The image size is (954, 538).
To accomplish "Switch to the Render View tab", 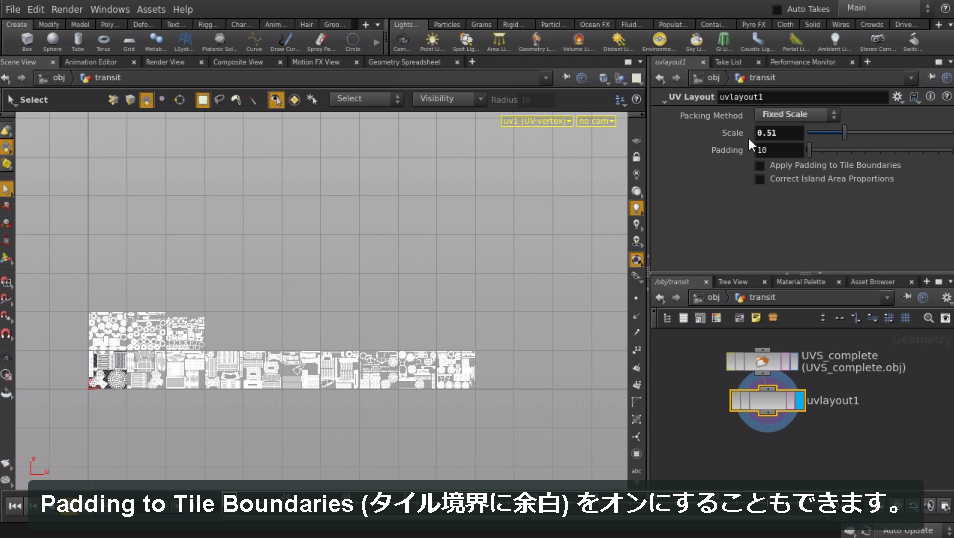I will pyautogui.click(x=165, y=62).
